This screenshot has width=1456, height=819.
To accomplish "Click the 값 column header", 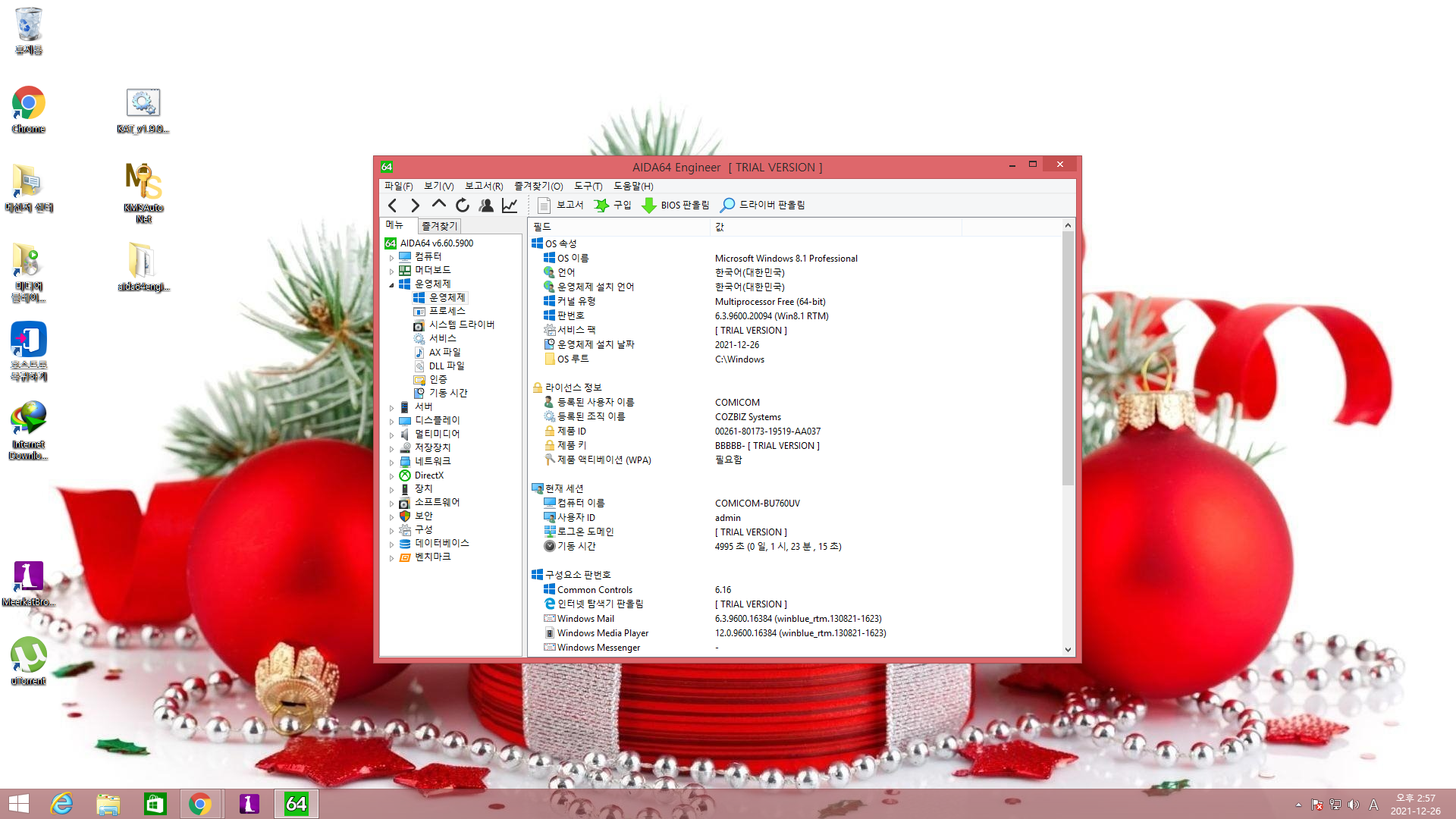I will pos(836,227).
